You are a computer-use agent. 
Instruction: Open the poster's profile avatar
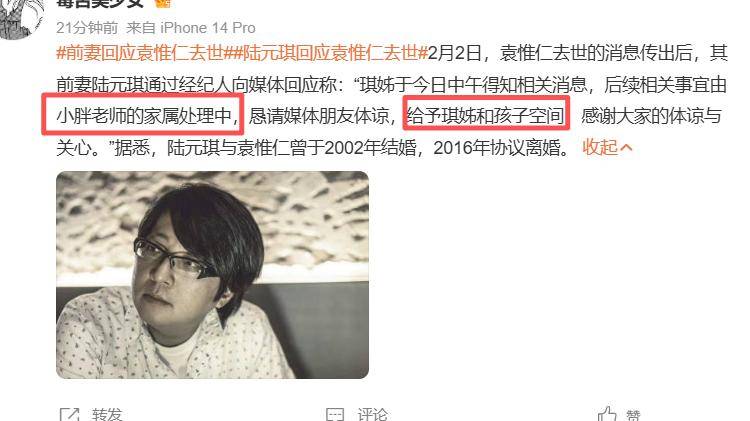[x=22, y=17]
